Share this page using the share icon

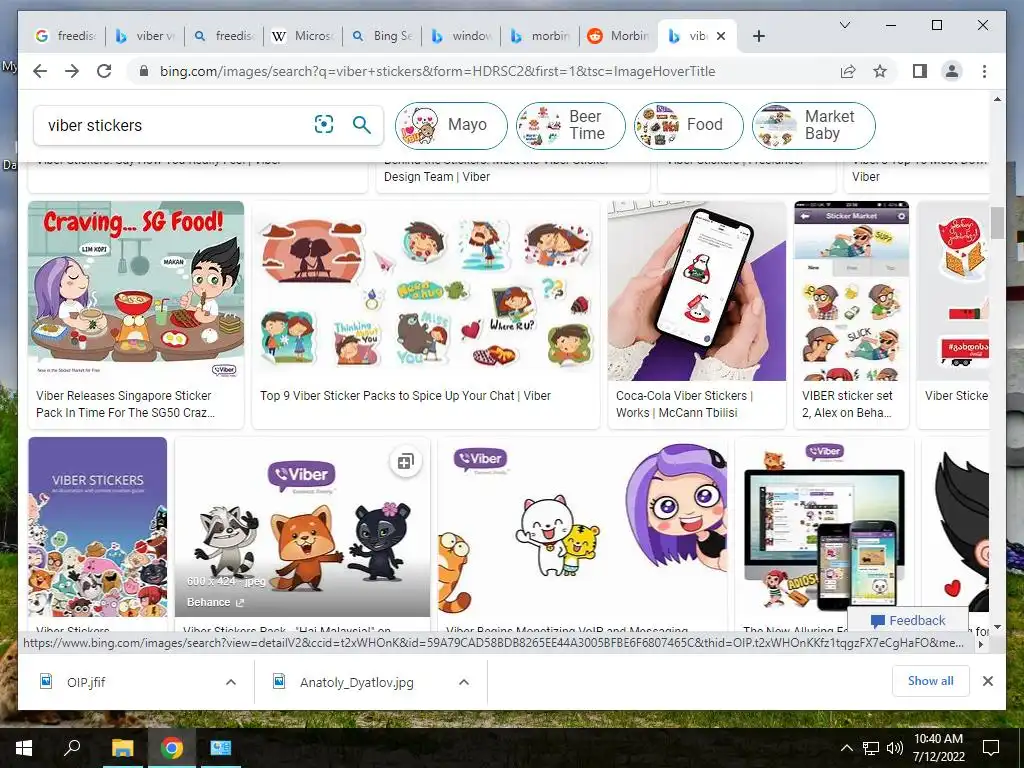[848, 71]
